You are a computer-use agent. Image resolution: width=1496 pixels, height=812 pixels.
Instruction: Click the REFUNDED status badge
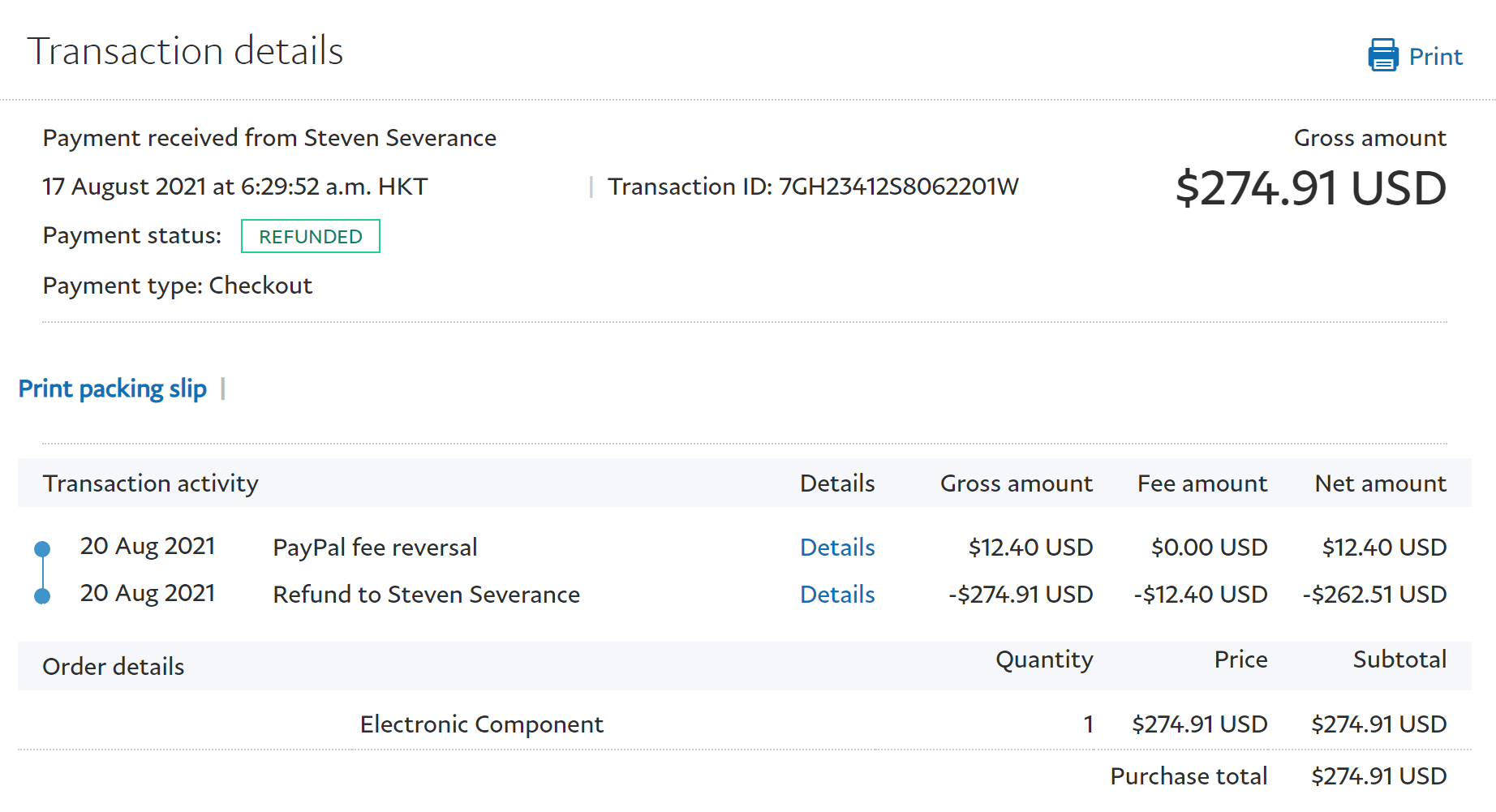click(310, 236)
